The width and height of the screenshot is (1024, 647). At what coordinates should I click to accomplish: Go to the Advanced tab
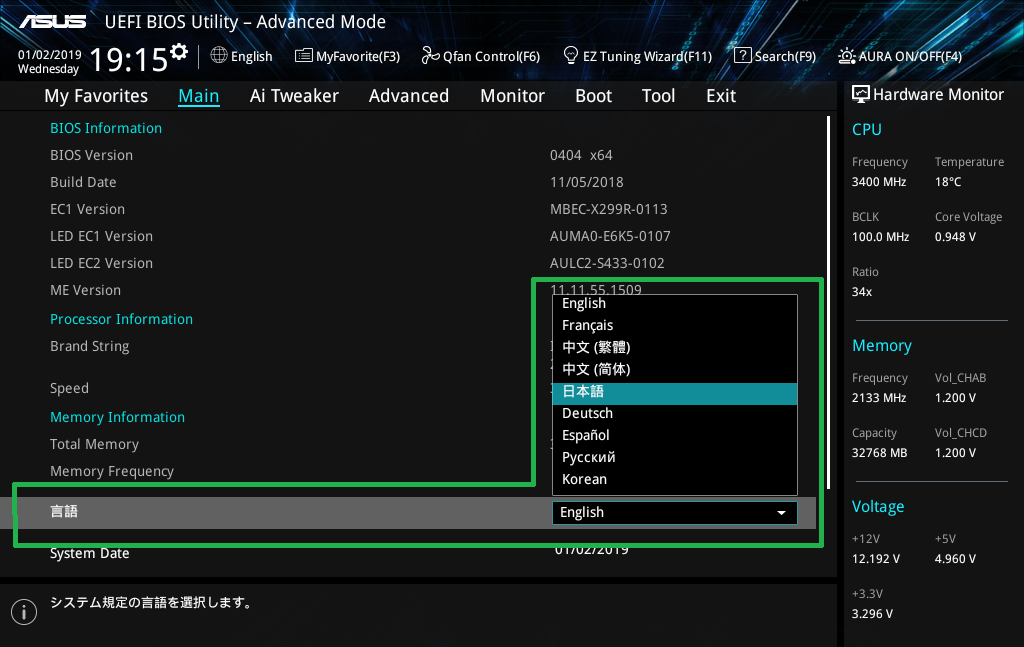pos(409,96)
